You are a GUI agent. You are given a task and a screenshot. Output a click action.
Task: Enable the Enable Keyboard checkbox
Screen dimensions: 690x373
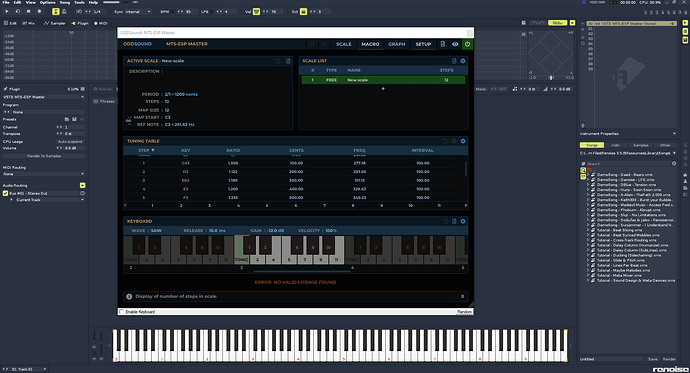(x=121, y=312)
